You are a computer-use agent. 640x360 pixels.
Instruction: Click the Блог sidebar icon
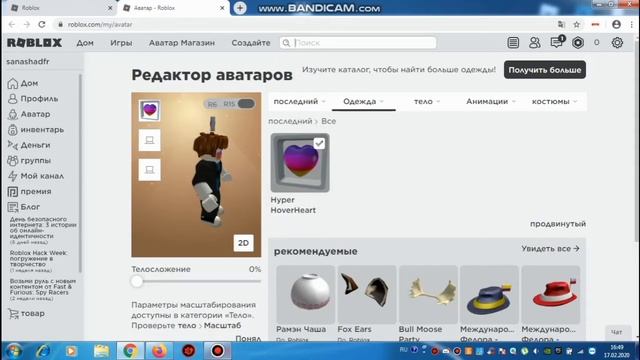tap(13, 207)
